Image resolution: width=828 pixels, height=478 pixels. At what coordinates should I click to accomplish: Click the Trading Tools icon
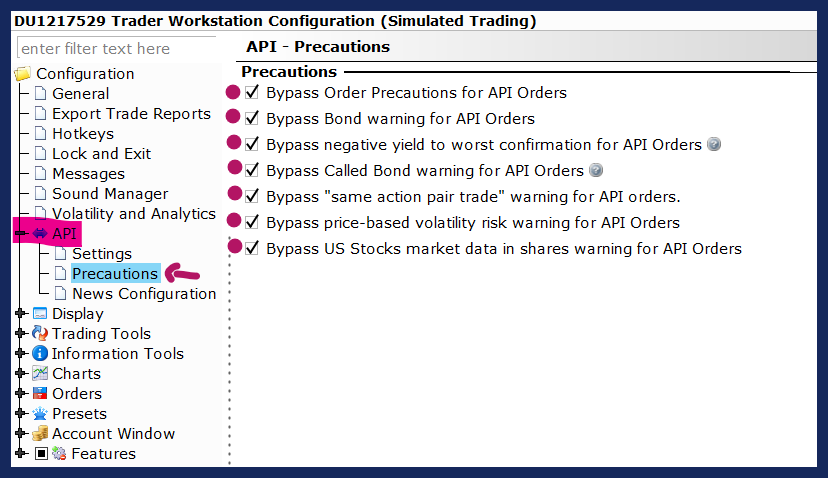40,334
